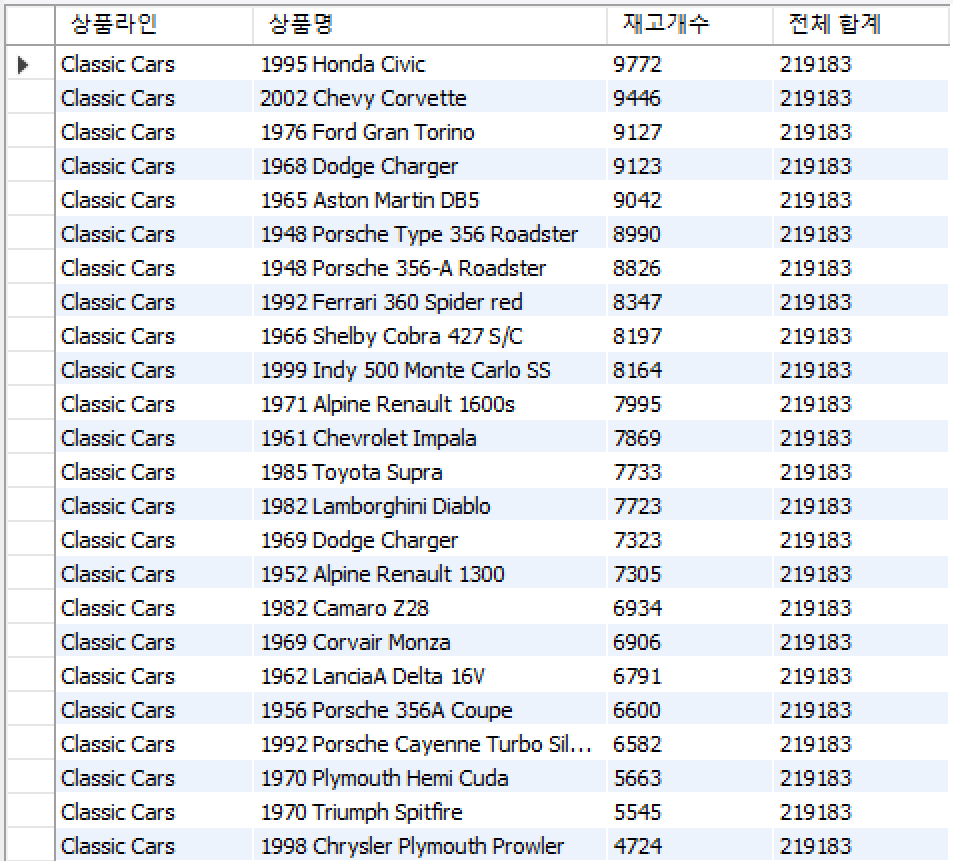Select the stock value 7869
This screenshot has width=953, height=861.
click(x=637, y=439)
